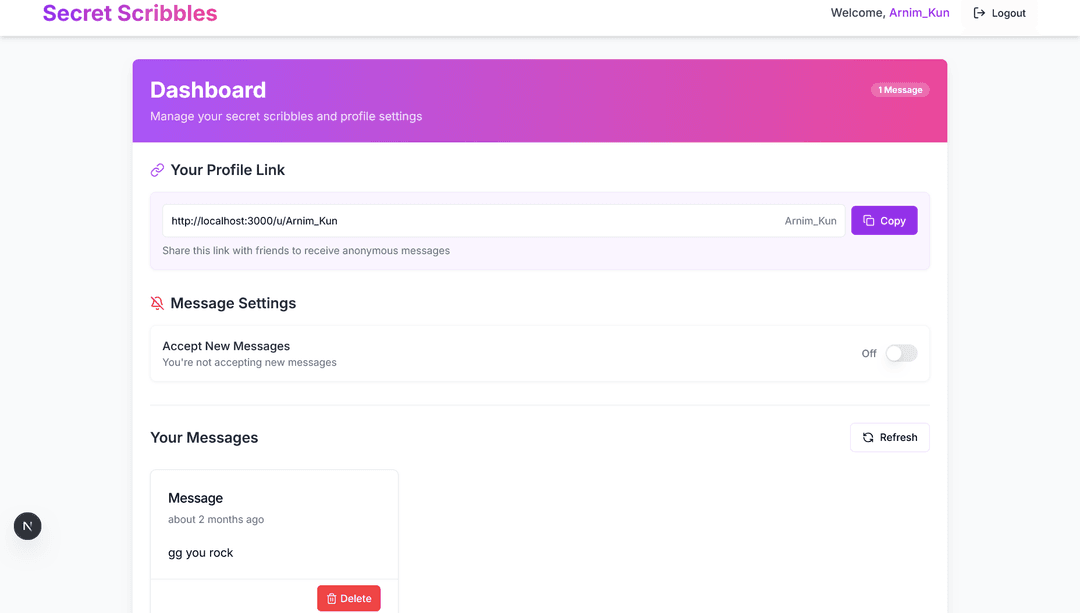Click the chain link icon beside Your Profile Link

pyautogui.click(x=157, y=171)
